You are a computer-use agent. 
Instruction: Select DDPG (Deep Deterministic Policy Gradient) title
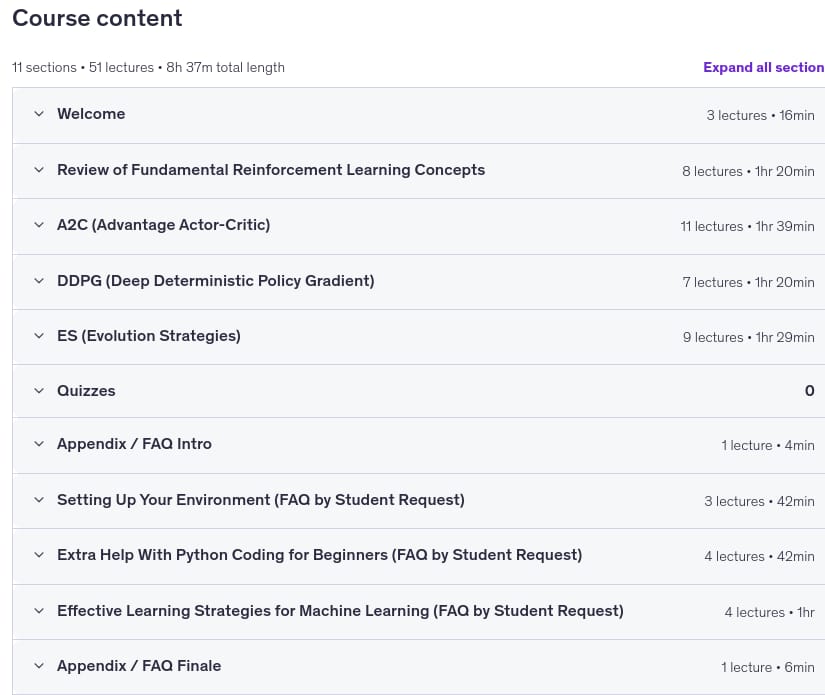(x=216, y=280)
